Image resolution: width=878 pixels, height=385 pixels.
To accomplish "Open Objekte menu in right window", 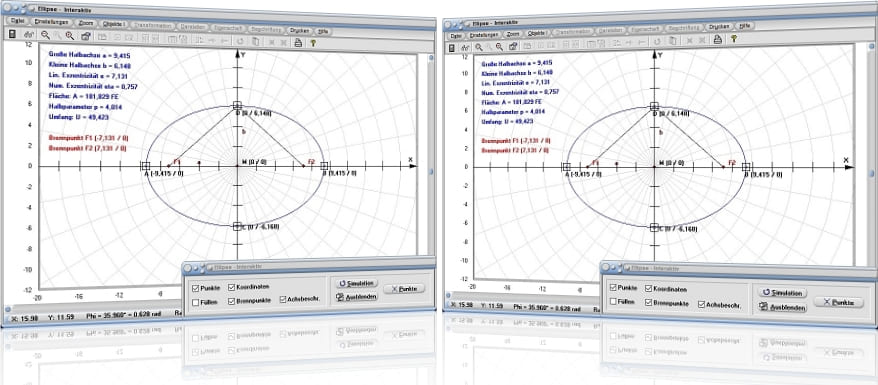I will click(x=538, y=32).
